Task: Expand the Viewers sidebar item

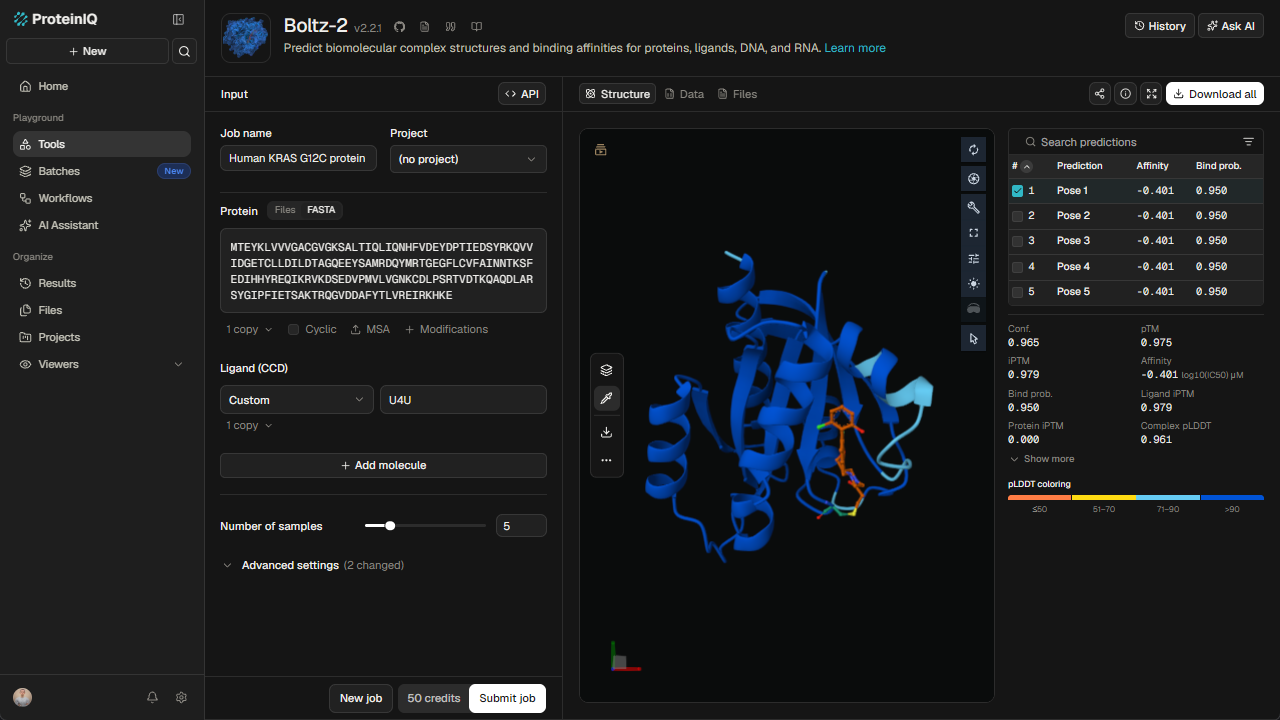Action: click(x=102, y=364)
